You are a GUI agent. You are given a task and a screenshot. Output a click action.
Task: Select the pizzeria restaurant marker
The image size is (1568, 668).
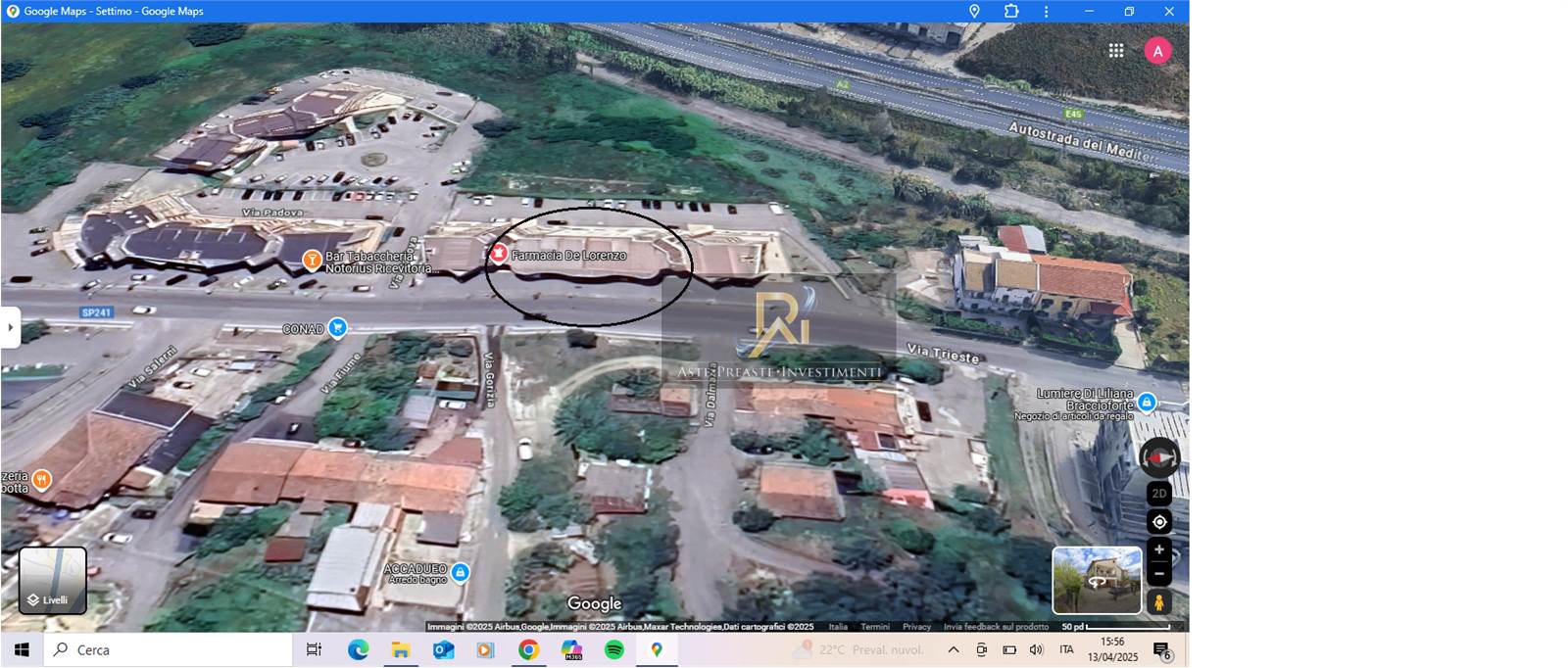pyautogui.click(x=41, y=479)
